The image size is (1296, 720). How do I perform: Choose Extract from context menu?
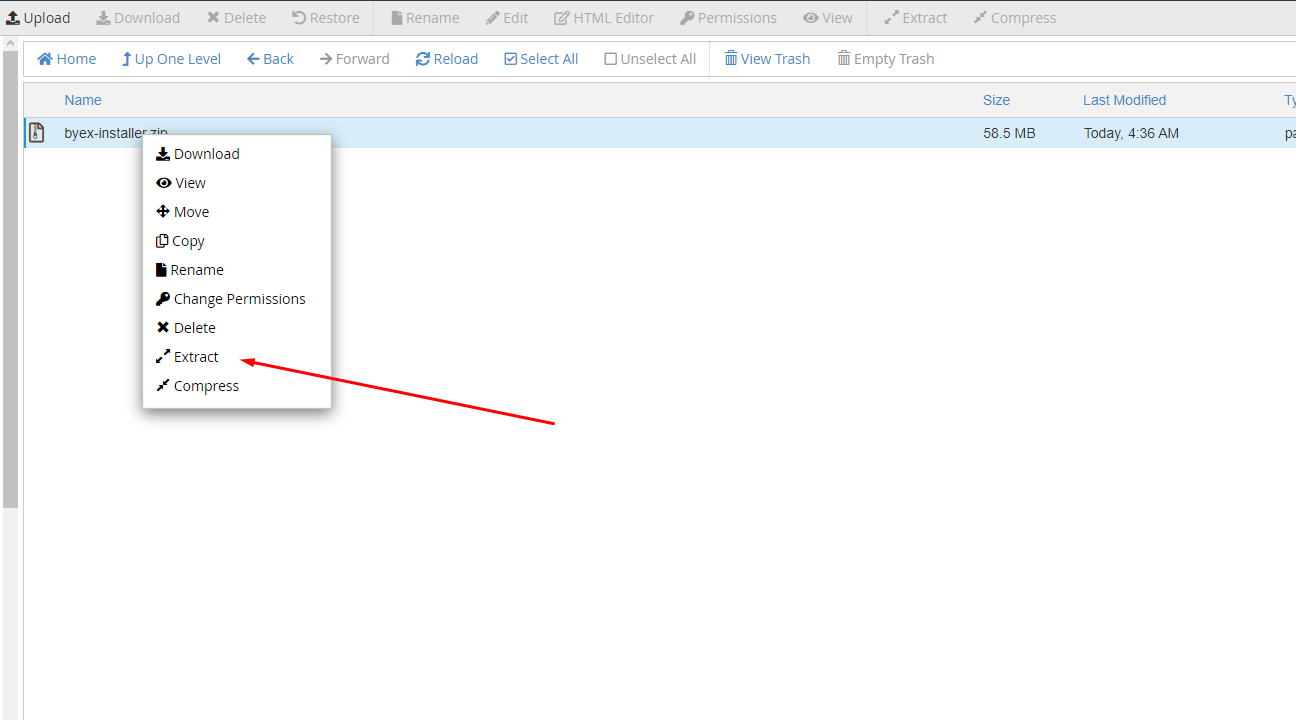(196, 357)
